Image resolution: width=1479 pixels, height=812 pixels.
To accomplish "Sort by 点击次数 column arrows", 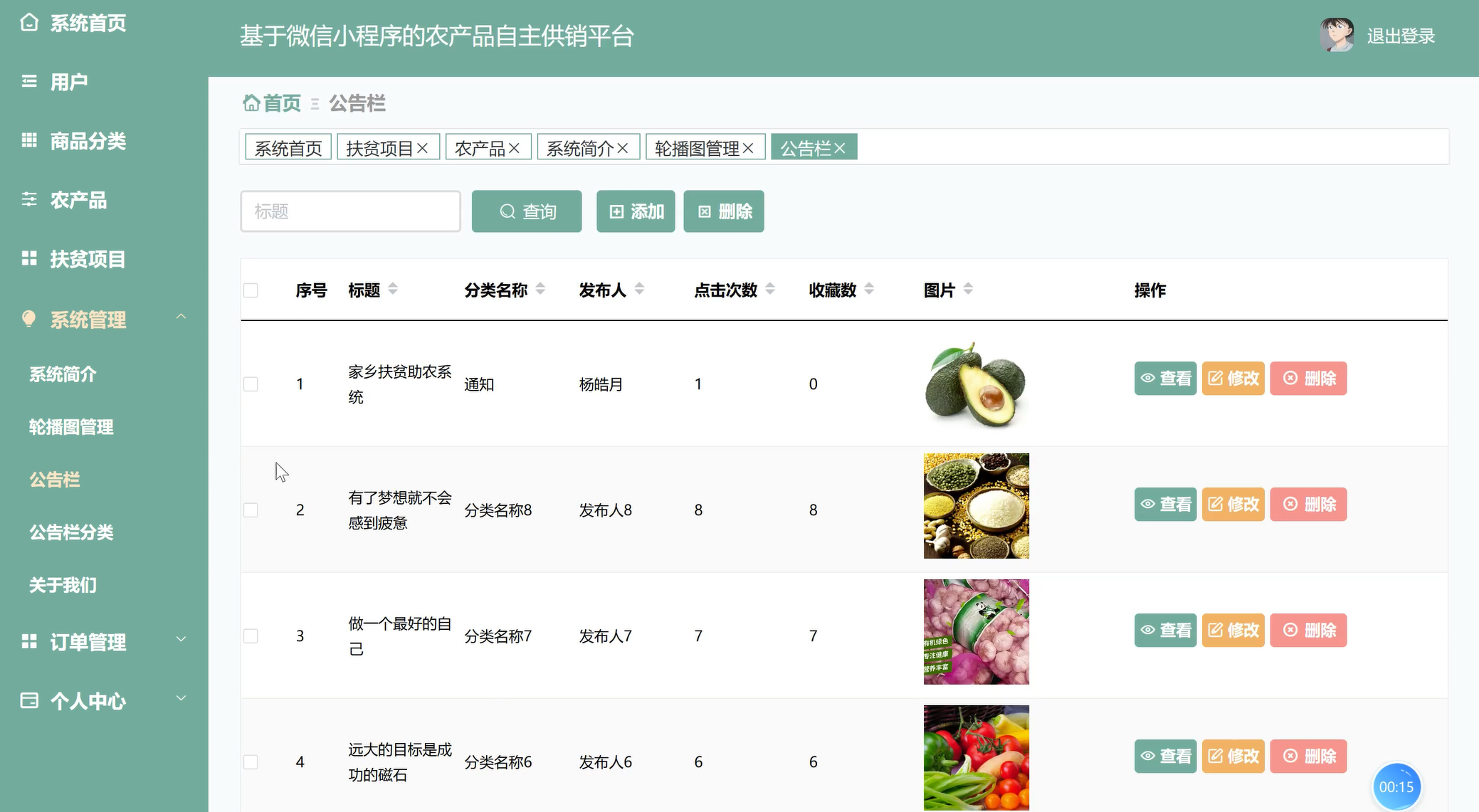I will click(x=770, y=289).
